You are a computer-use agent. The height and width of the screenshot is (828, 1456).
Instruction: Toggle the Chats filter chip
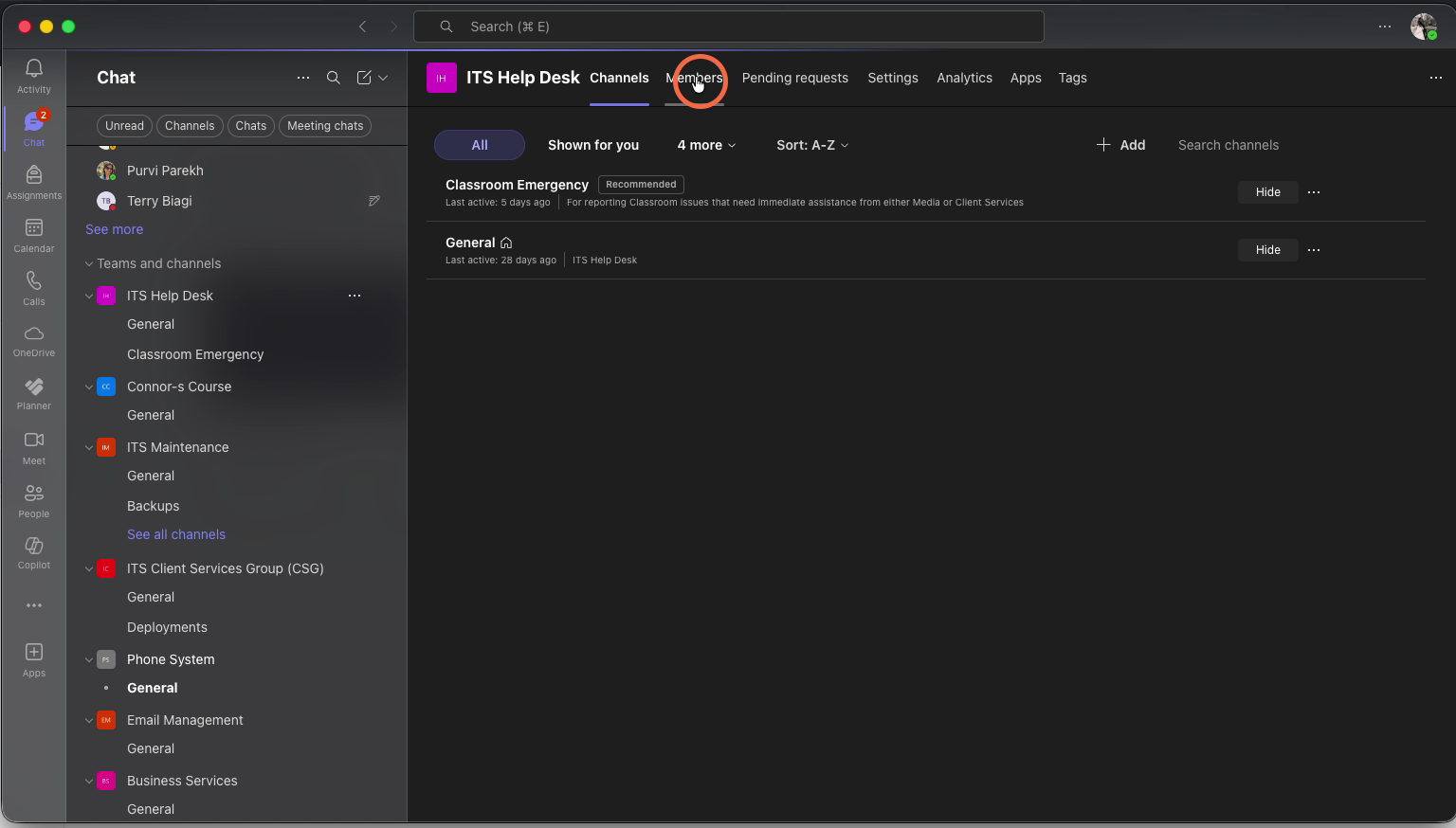click(251, 126)
